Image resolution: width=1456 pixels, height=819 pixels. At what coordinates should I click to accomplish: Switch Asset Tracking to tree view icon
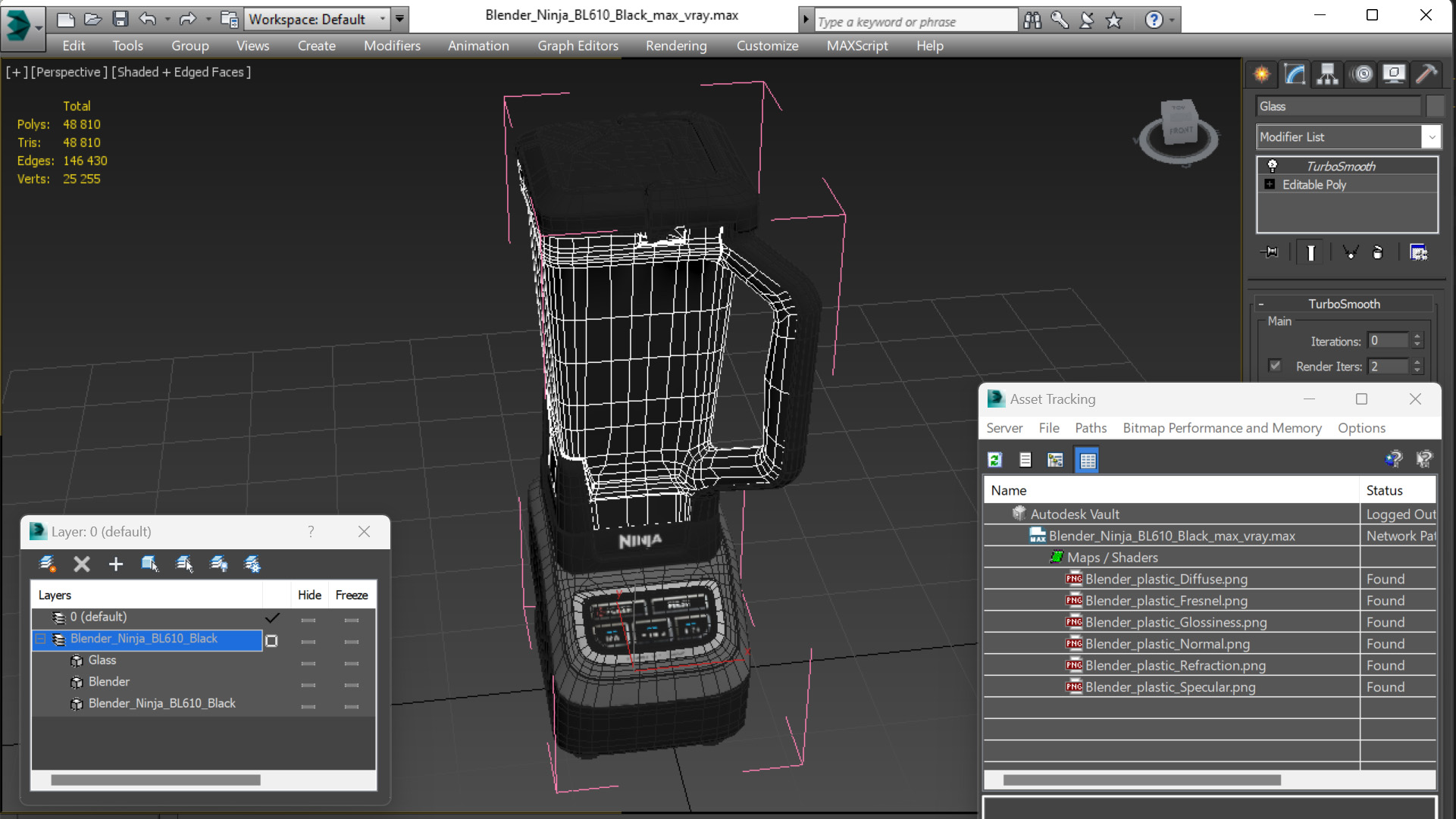click(x=1055, y=460)
